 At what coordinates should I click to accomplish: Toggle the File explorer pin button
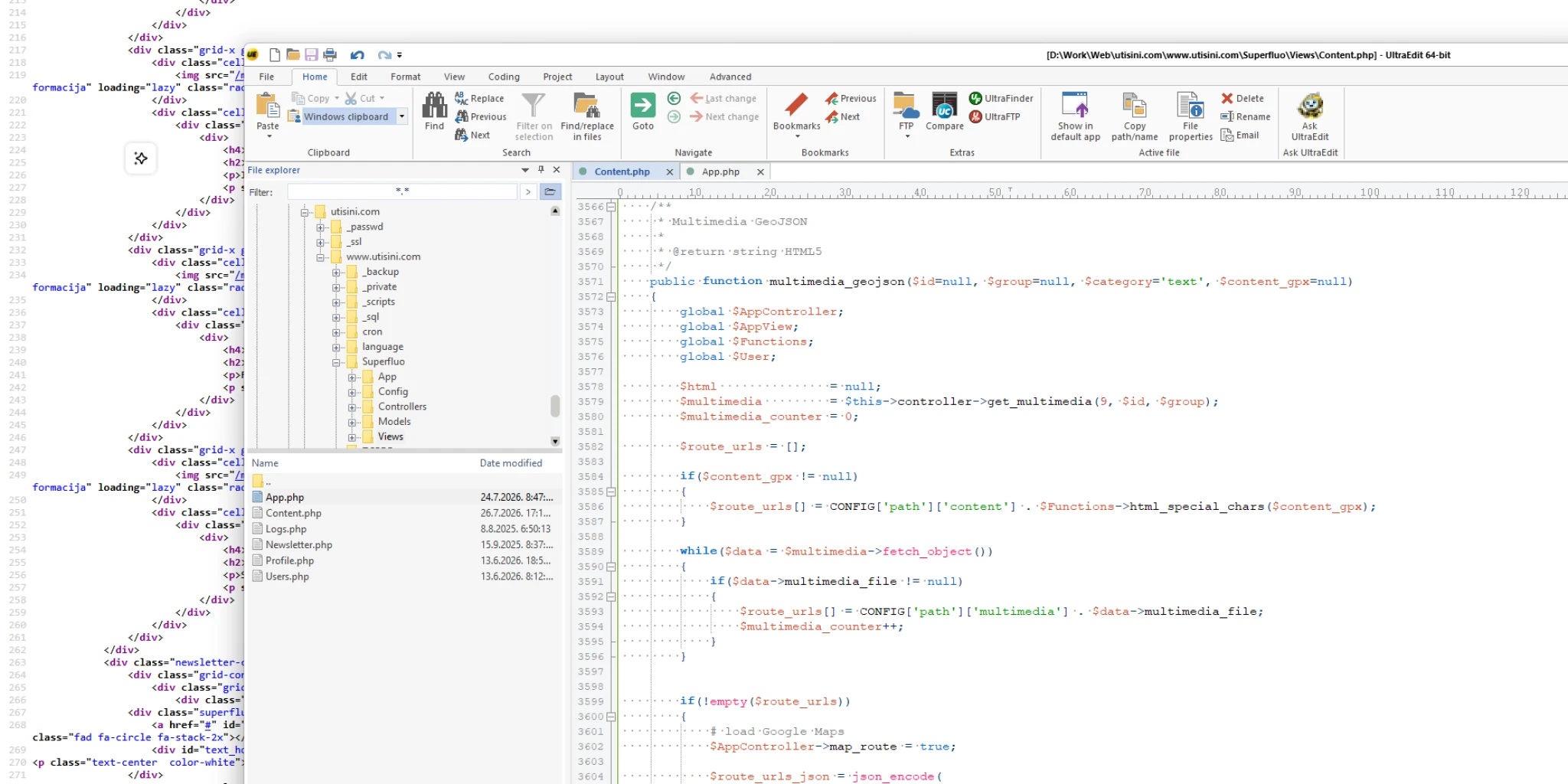point(541,169)
